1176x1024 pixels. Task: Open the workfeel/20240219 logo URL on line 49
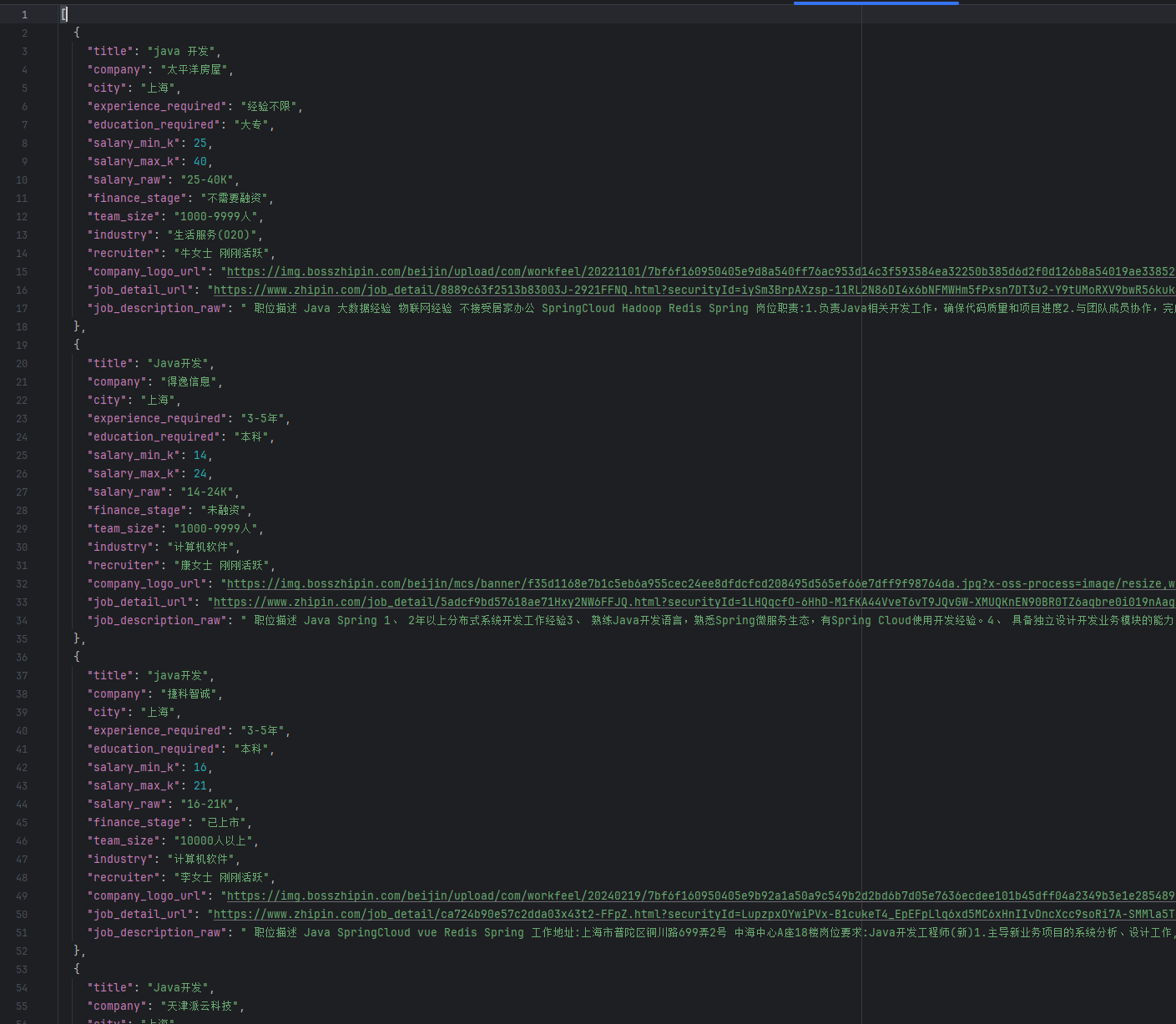pos(701,895)
